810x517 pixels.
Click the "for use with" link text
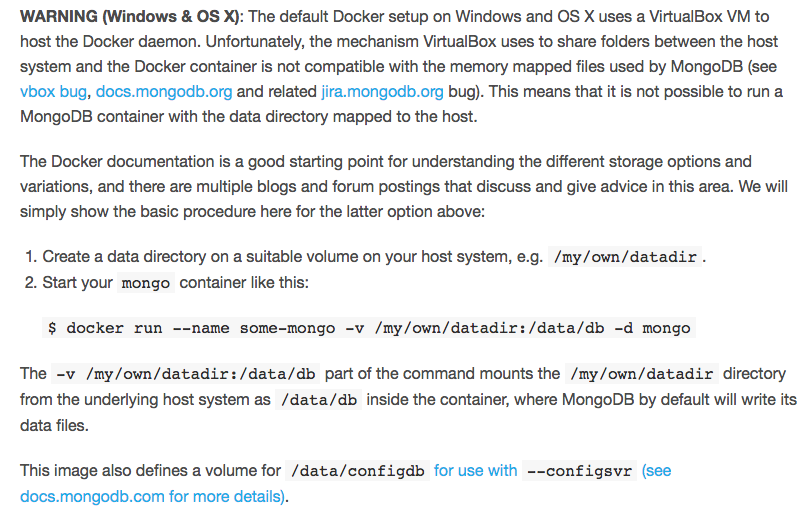point(475,470)
